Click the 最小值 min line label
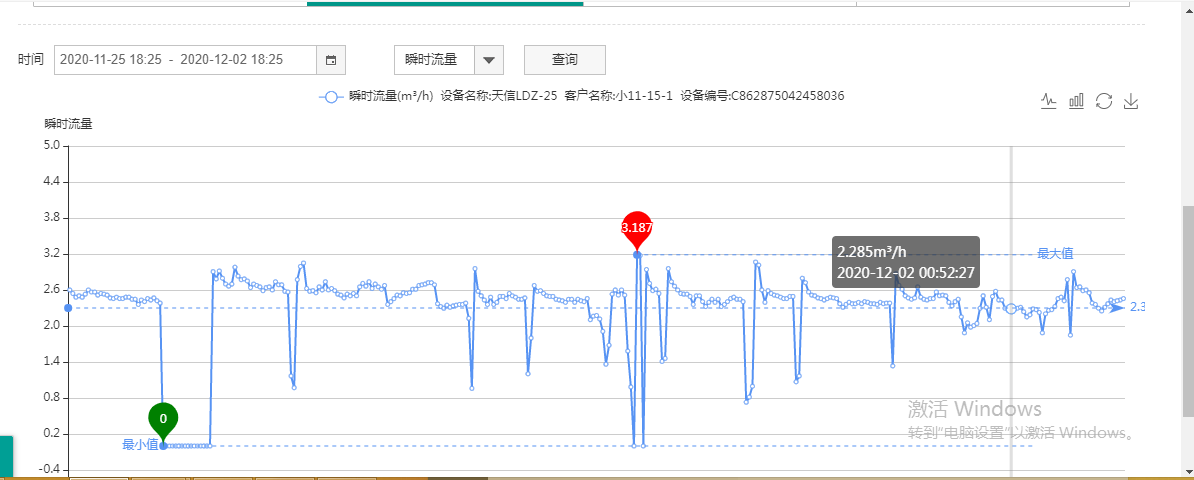The width and height of the screenshot is (1194, 480). click(x=140, y=445)
